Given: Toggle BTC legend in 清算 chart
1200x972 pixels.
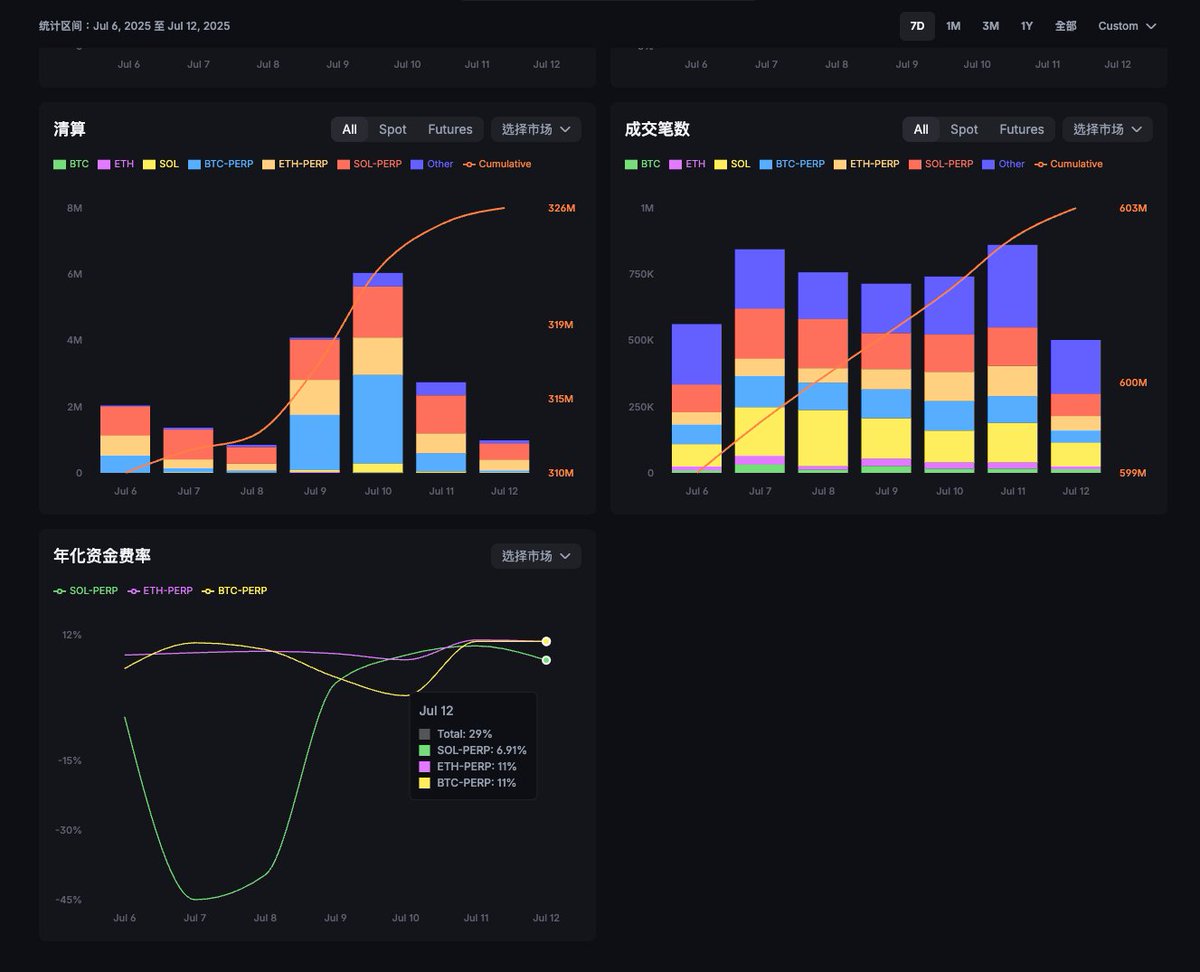Looking at the screenshot, I should click(x=72, y=164).
